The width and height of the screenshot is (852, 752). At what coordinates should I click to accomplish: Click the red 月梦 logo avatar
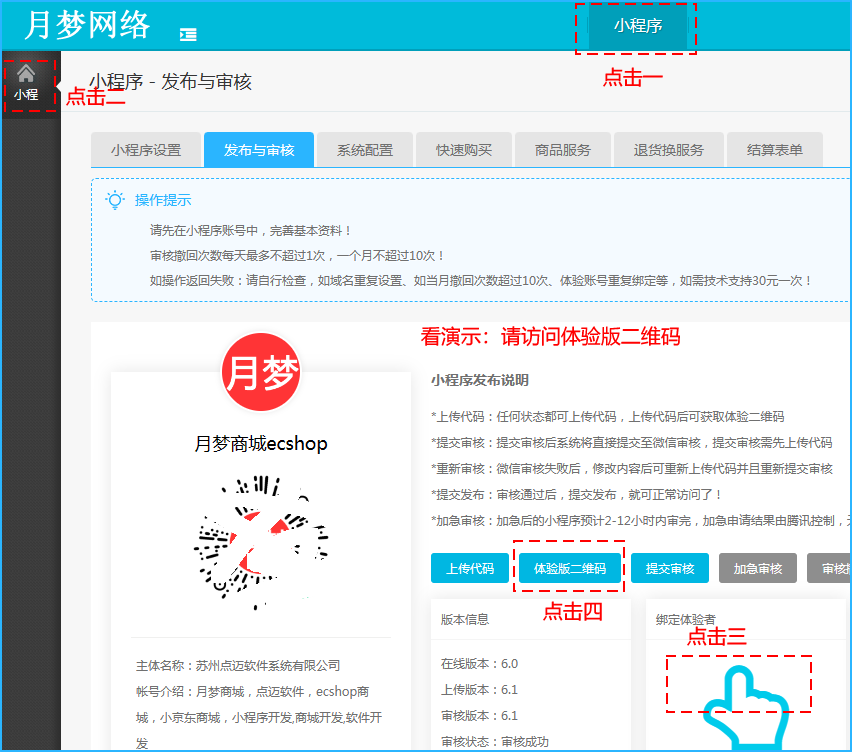click(x=261, y=372)
